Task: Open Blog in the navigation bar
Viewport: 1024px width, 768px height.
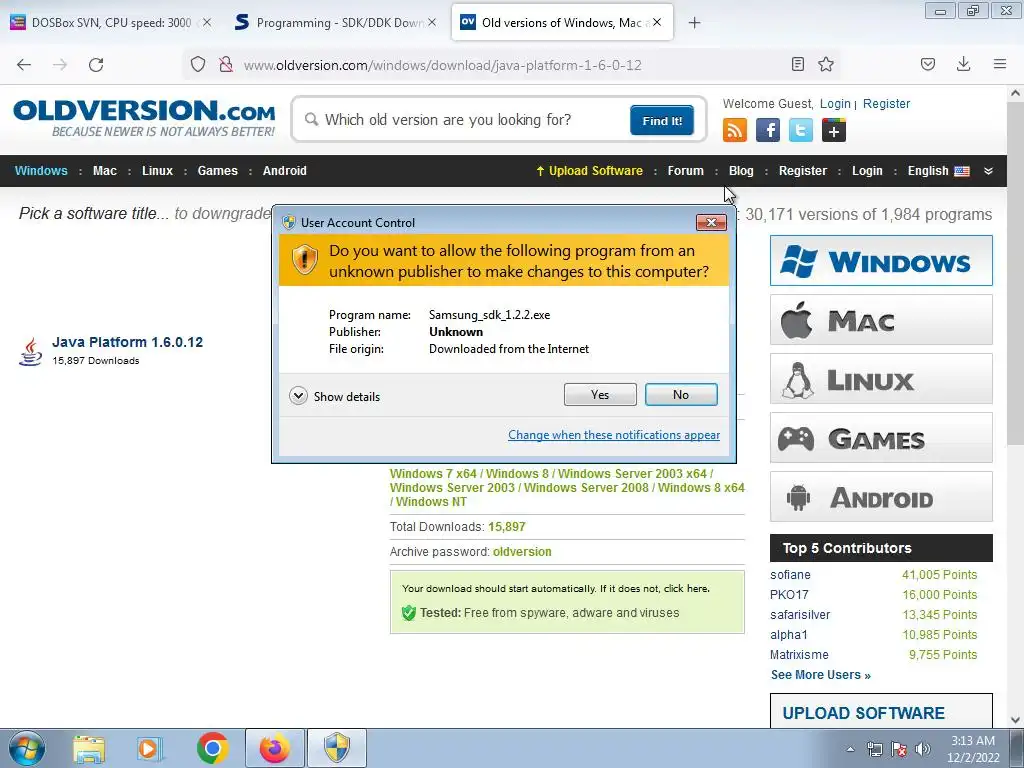Action: coord(741,170)
